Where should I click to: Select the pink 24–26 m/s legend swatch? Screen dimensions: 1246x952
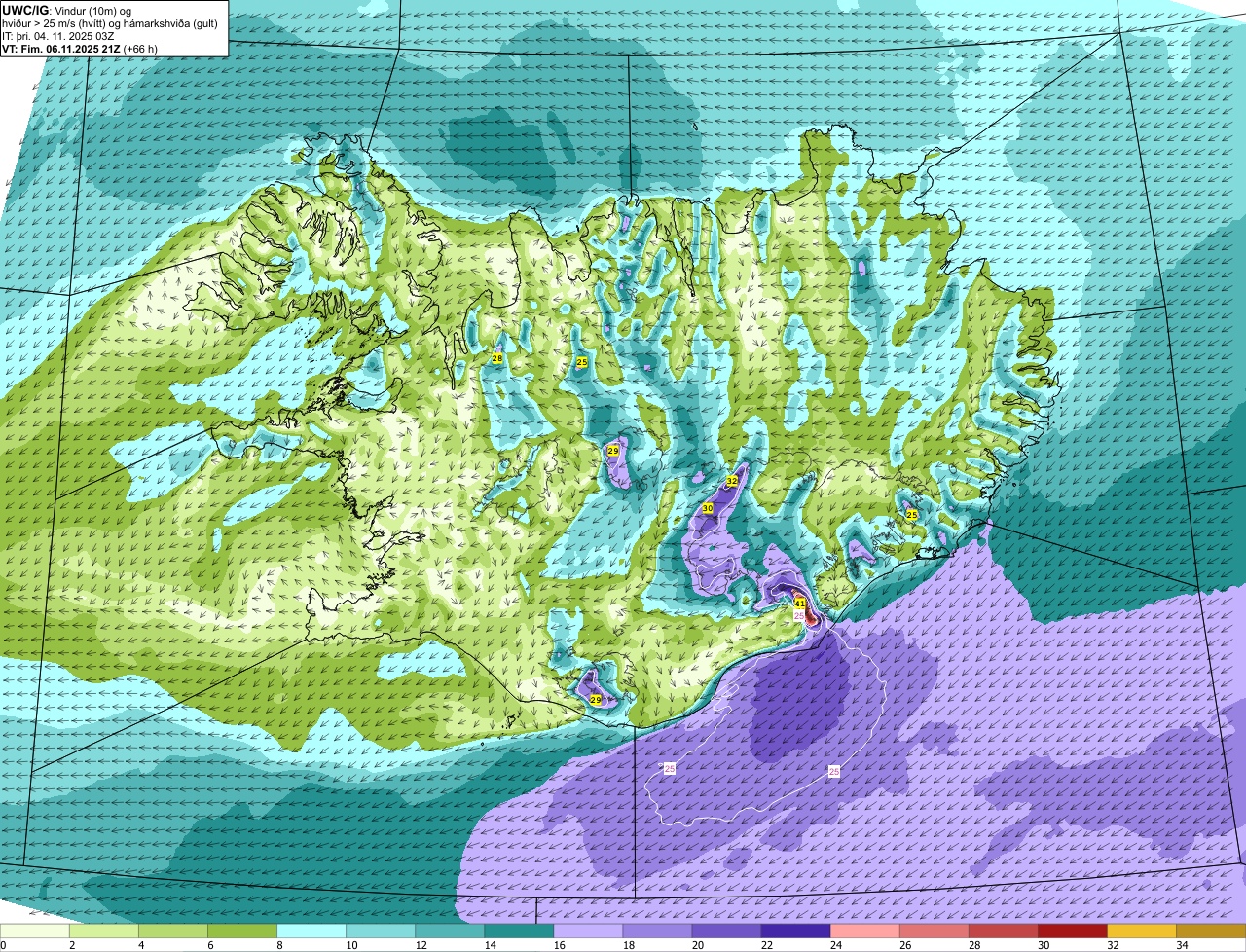(x=864, y=931)
